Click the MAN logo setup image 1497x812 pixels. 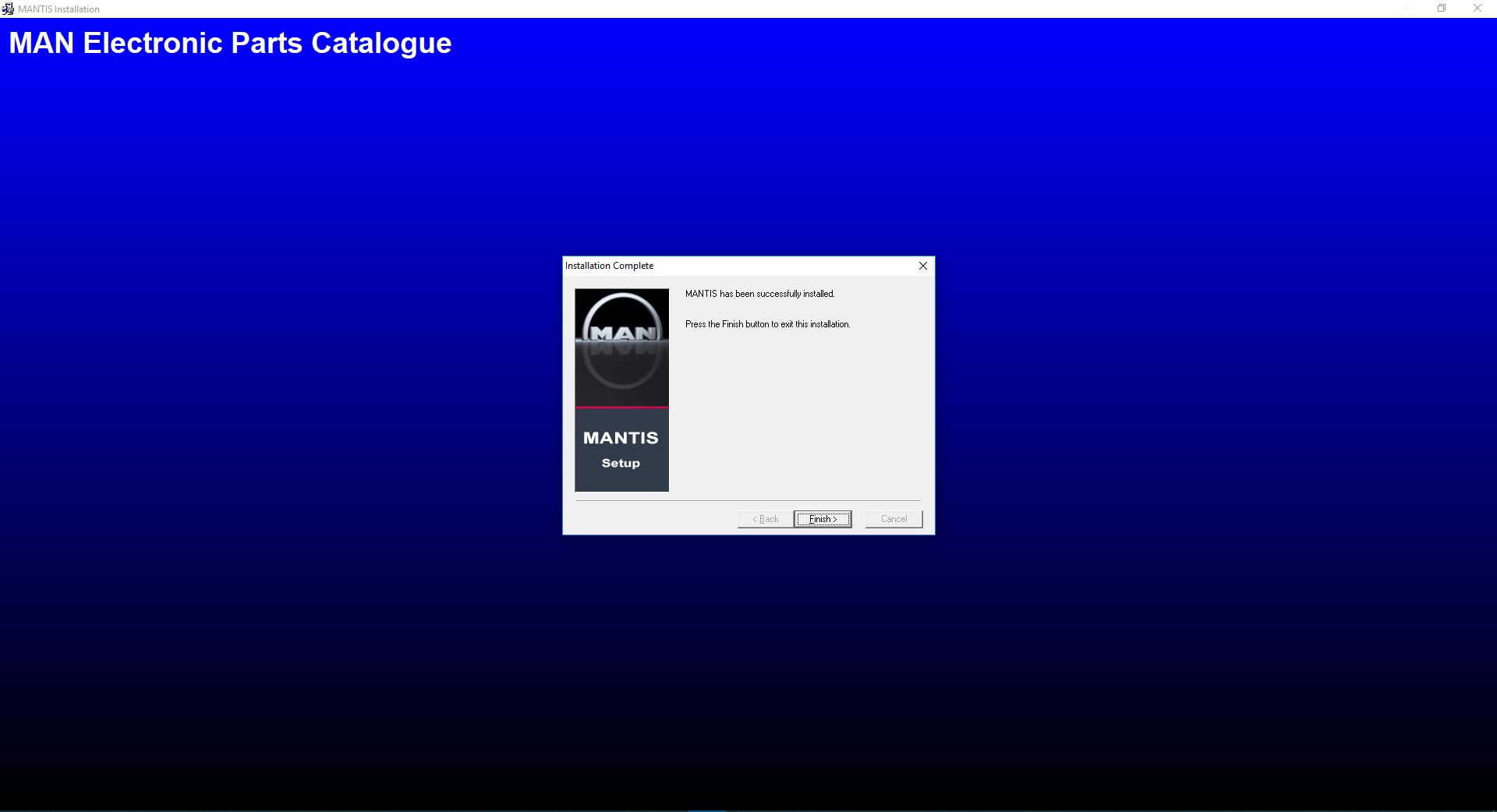[621, 390]
